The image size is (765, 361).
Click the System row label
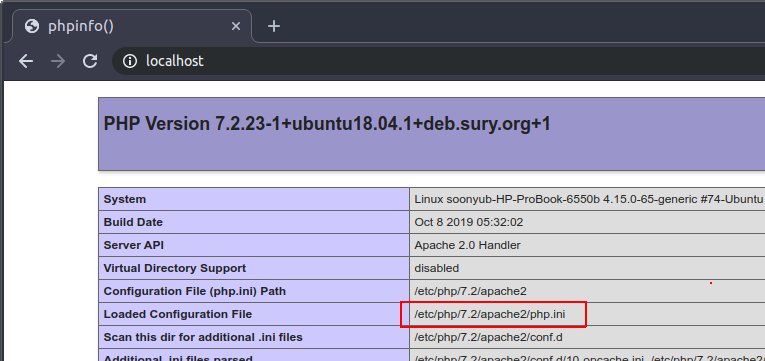(x=124, y=199)
